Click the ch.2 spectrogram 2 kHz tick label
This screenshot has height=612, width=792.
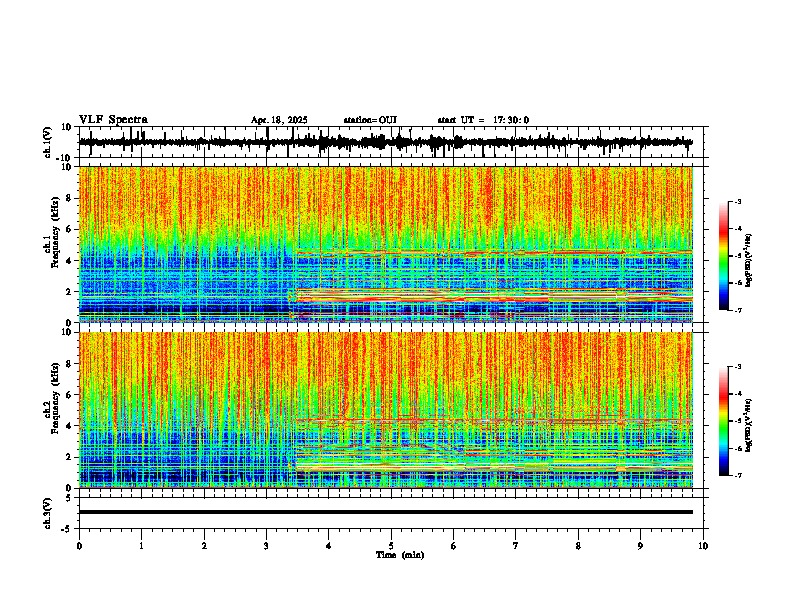click(69, 457)
